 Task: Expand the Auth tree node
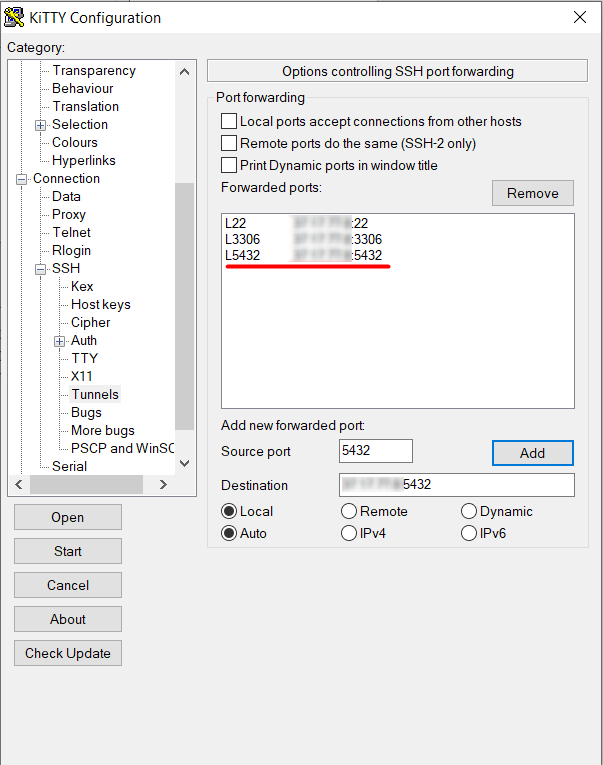click(x=60, y=342)
